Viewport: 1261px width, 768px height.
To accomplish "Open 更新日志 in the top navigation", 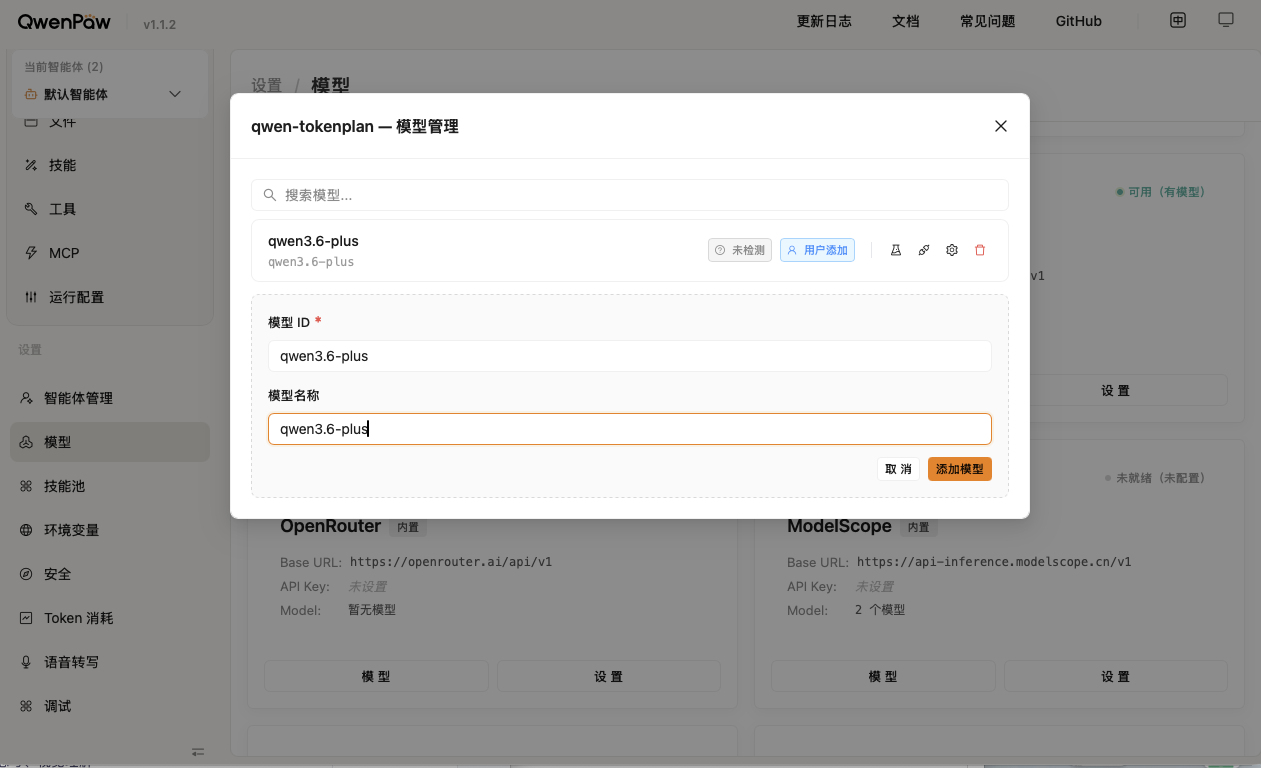I will click(x=824, y=21).
